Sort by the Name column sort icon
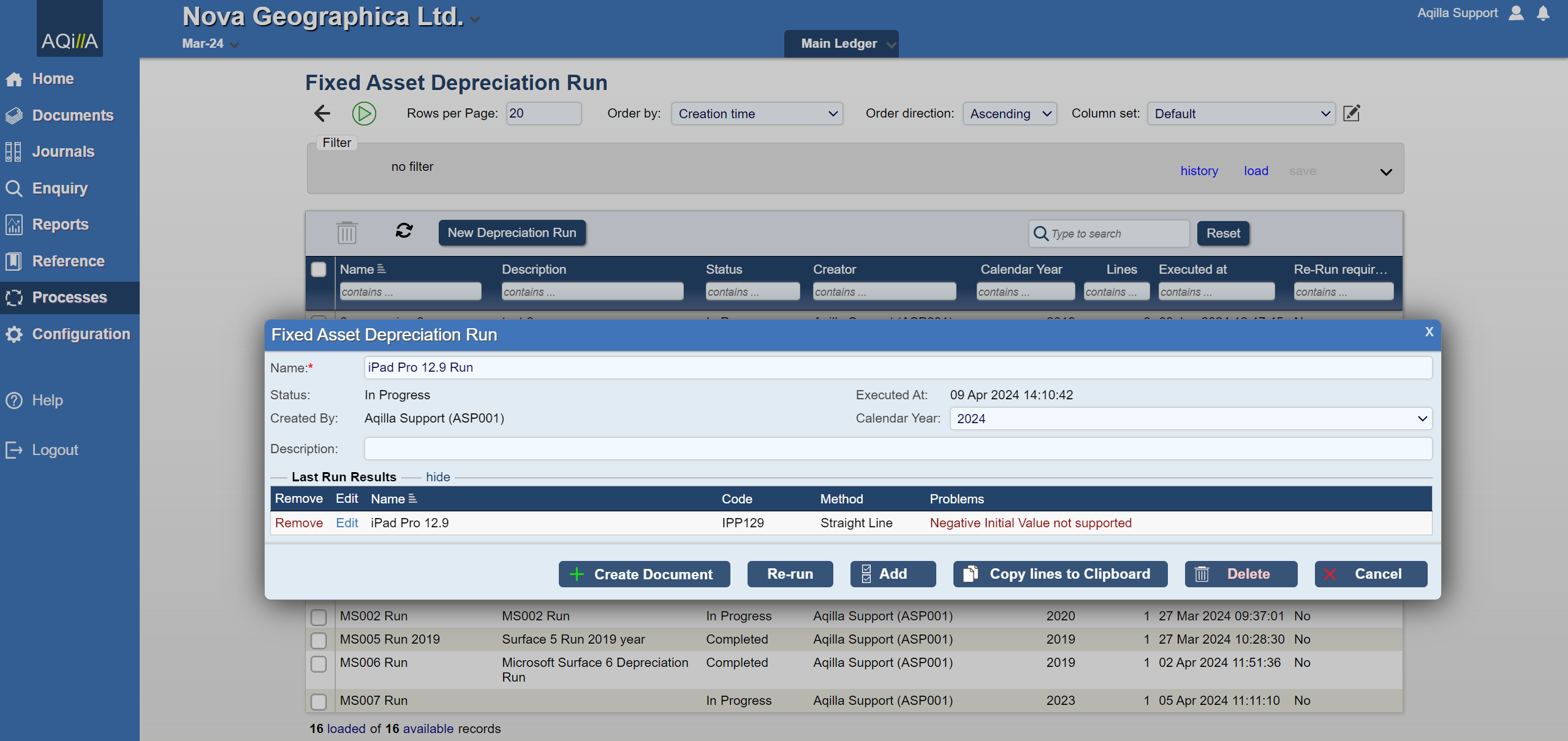This screenshot has height=741, width=1568. [x=382, y=269]
